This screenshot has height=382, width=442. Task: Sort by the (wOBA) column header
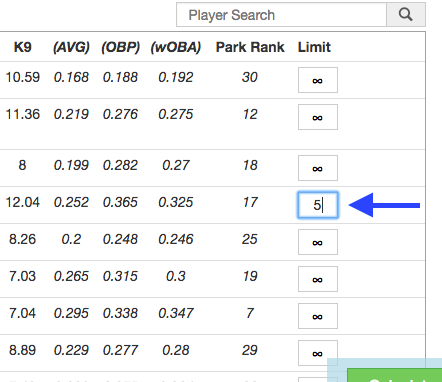coord(176,47)
